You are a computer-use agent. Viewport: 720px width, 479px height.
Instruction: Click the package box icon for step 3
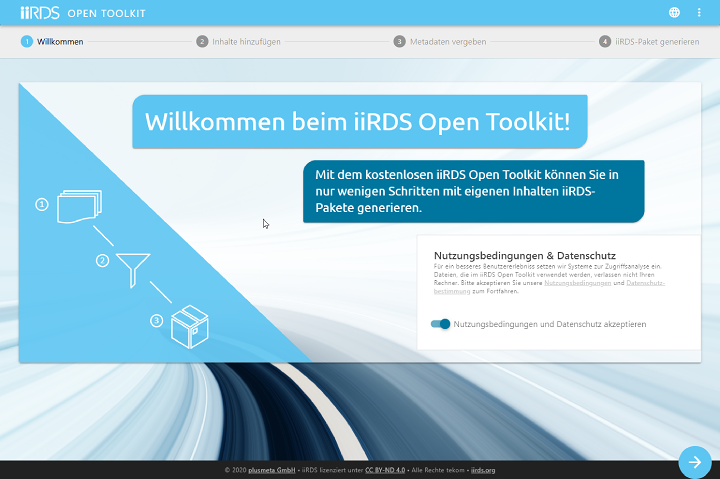190,327
